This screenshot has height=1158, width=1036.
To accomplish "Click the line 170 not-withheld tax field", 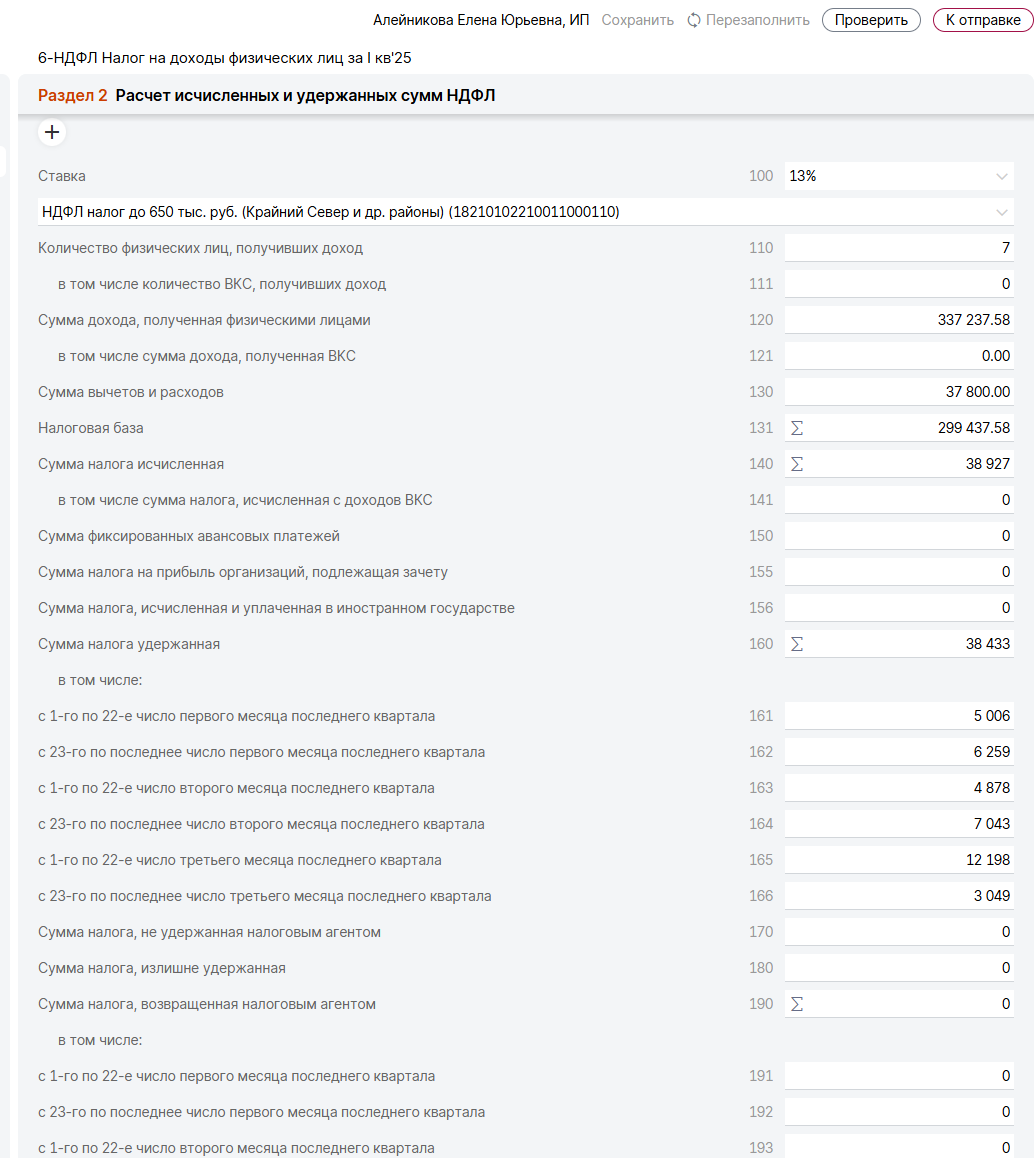I will pos(899,932).
